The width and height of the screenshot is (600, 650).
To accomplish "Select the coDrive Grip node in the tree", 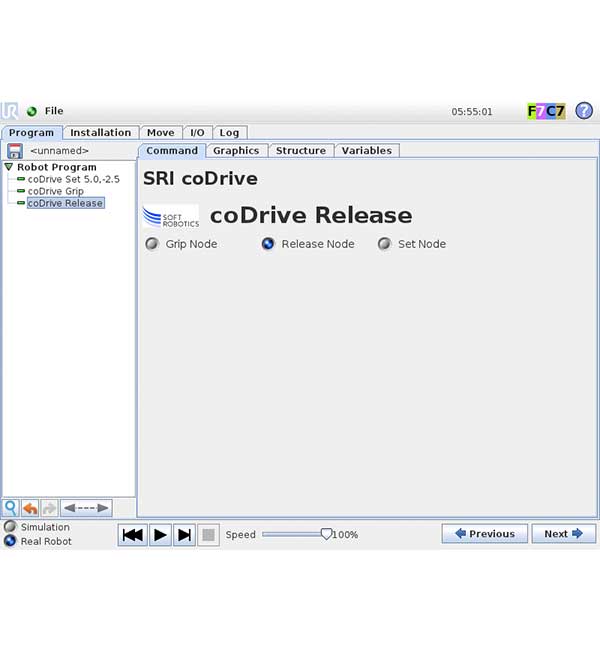I will tap(56, 191).
